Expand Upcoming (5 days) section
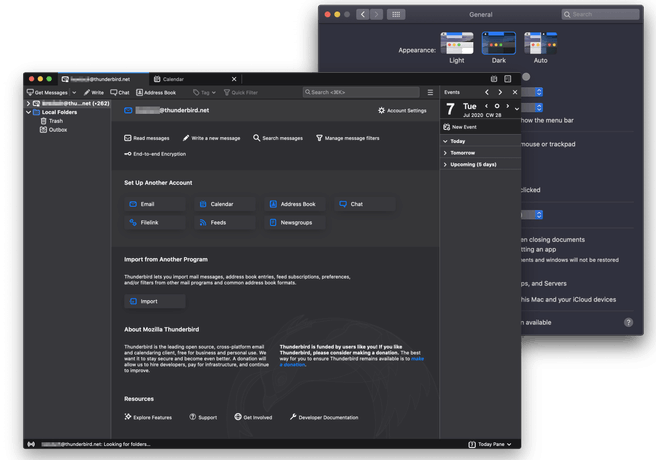Image resolution: width=656 pixels, height=460 pixels. [x=445, y=165]
